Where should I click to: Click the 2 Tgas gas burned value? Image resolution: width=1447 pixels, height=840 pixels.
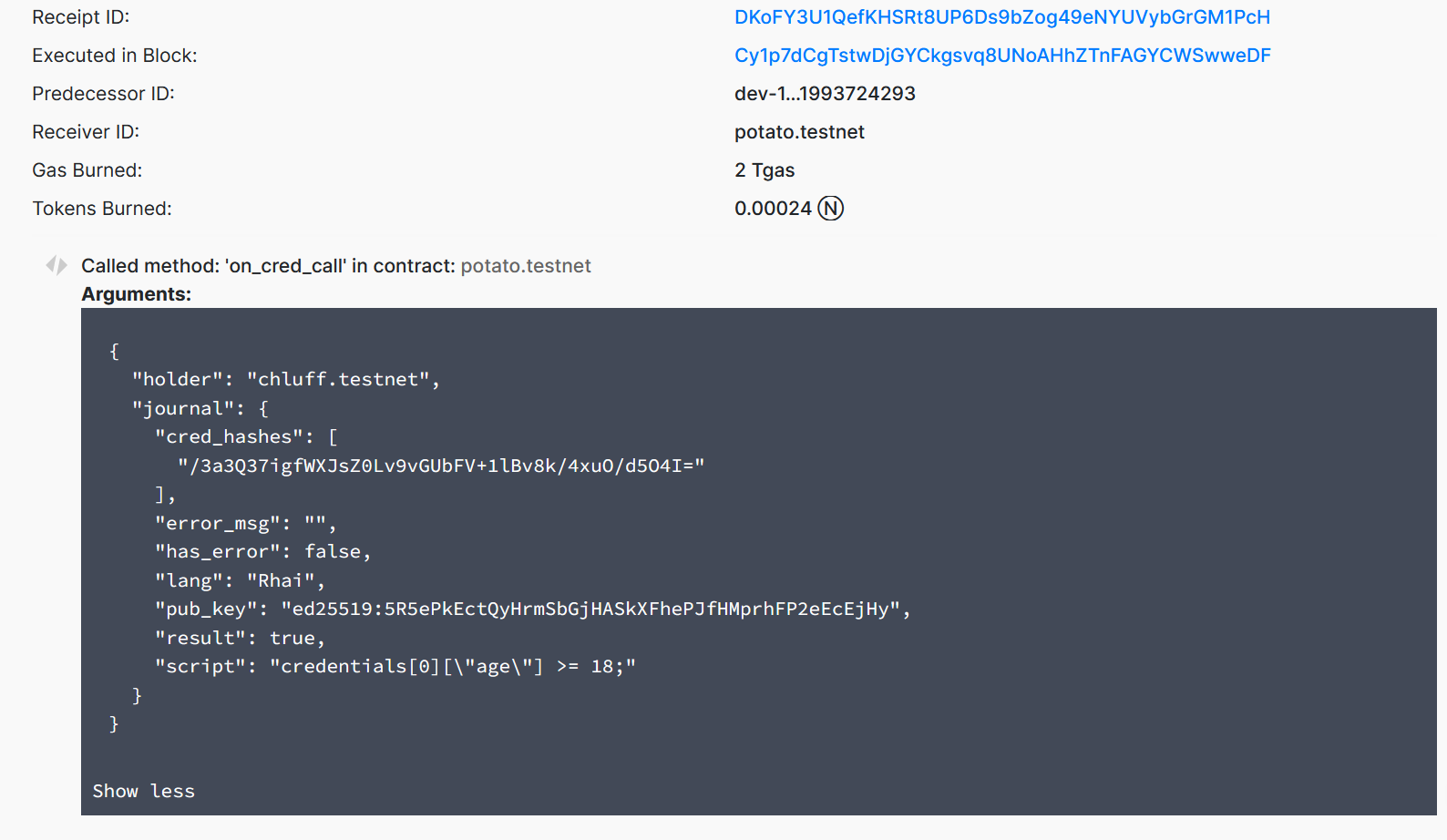(x=764, y=170)
